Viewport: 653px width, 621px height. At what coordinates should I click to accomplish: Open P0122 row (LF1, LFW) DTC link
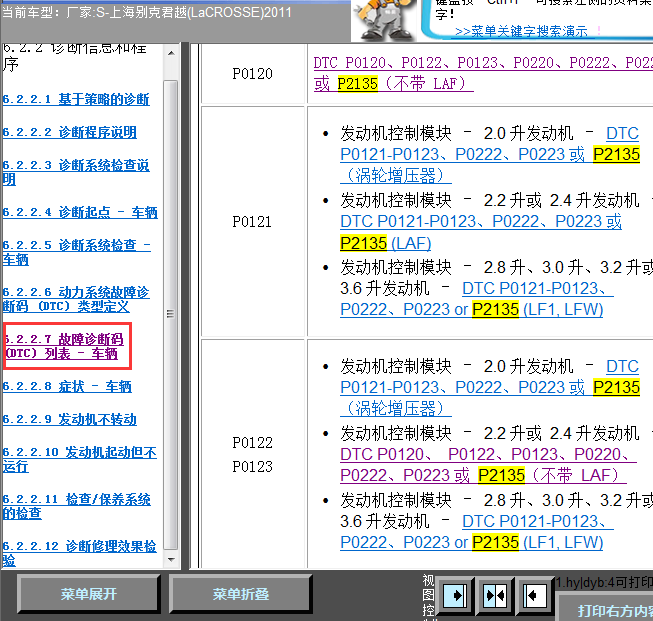pyautogui.click(x=477, y=532)
